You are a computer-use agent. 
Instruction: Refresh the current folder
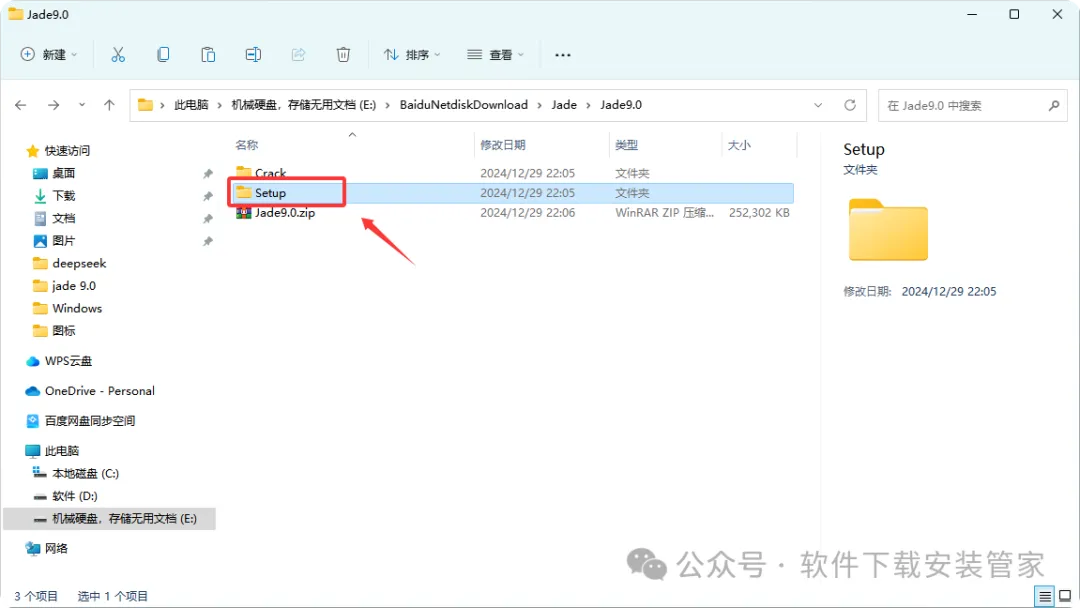[x=850, y=105]
